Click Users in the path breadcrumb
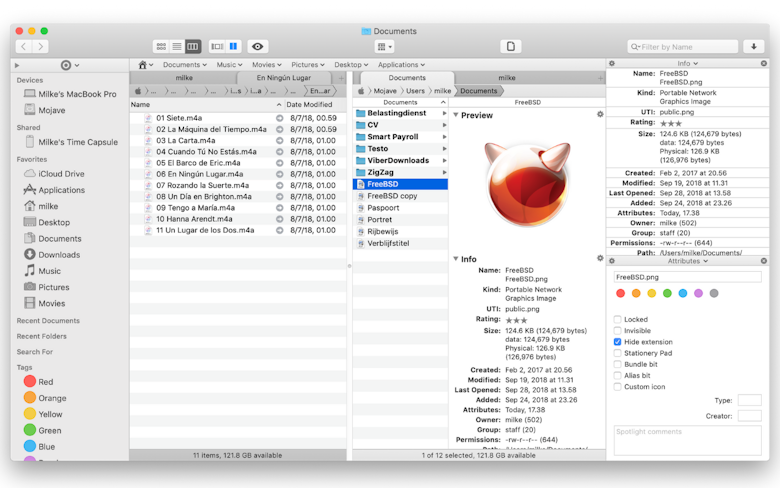Screen dimensions: 780x488 415,91
